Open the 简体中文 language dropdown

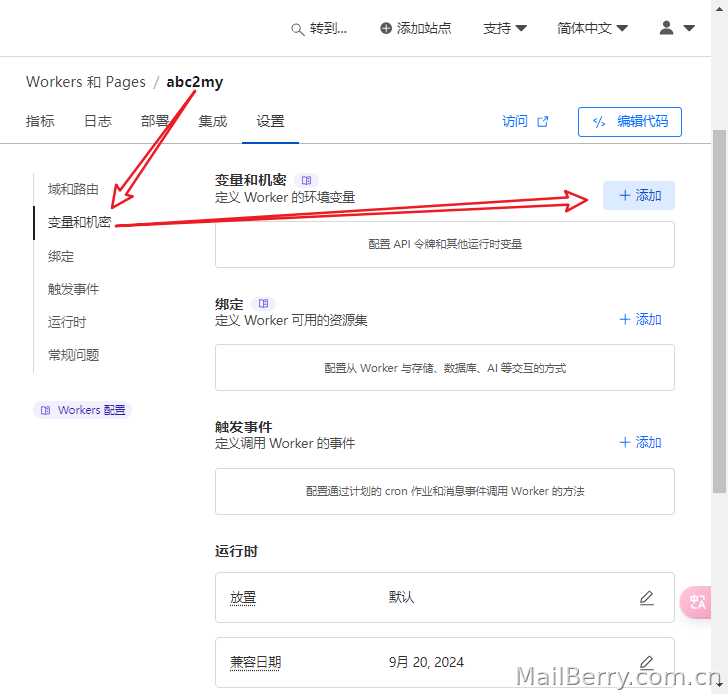point(592,28)
